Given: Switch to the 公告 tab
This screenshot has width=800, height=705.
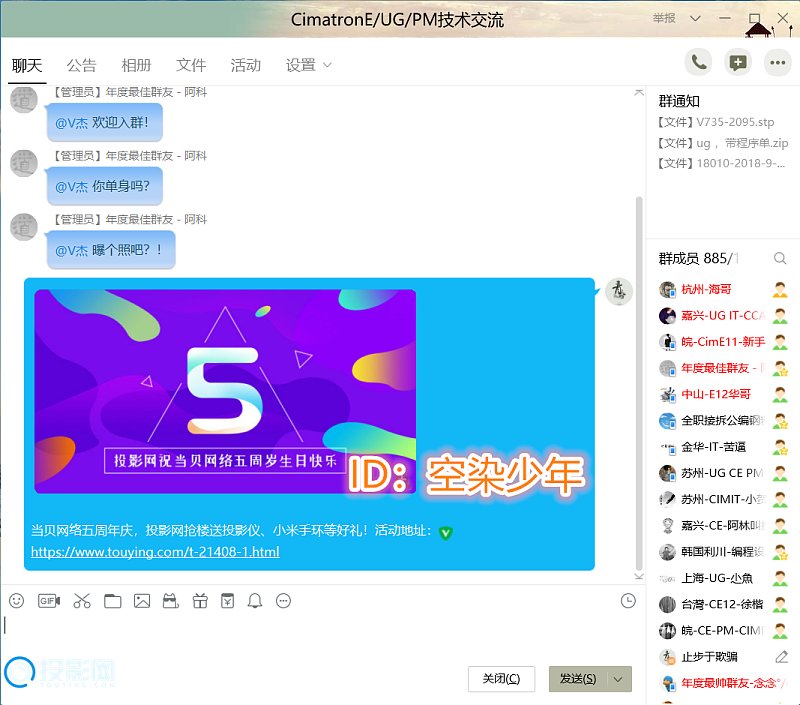Looking at the screenshot, I should 82,66.
